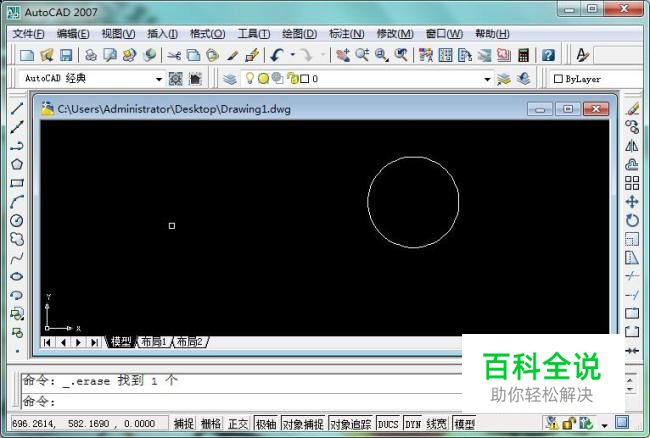Select the Stretch tool

[x=632, y=258]
